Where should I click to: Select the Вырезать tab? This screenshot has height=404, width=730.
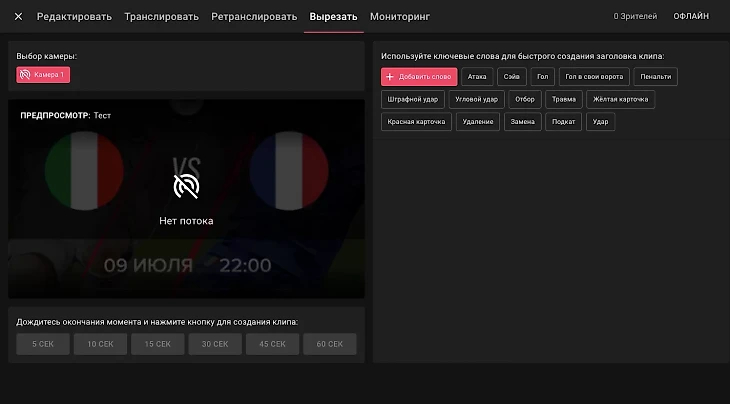333,17
